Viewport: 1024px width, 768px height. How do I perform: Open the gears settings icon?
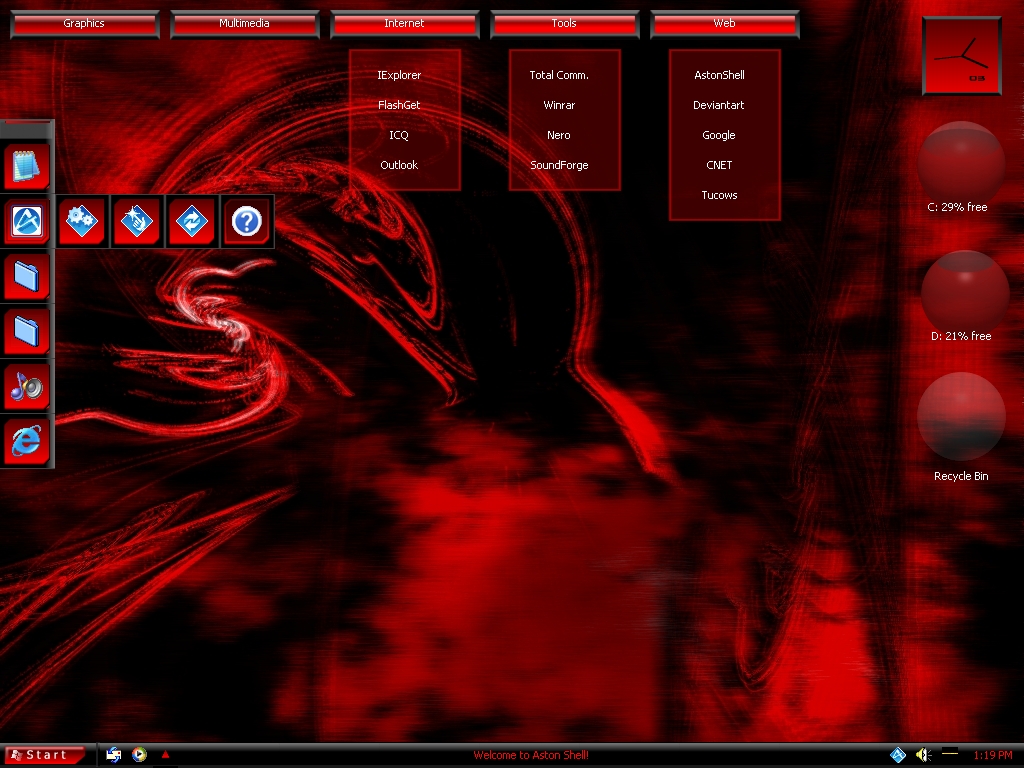[82, 221]
